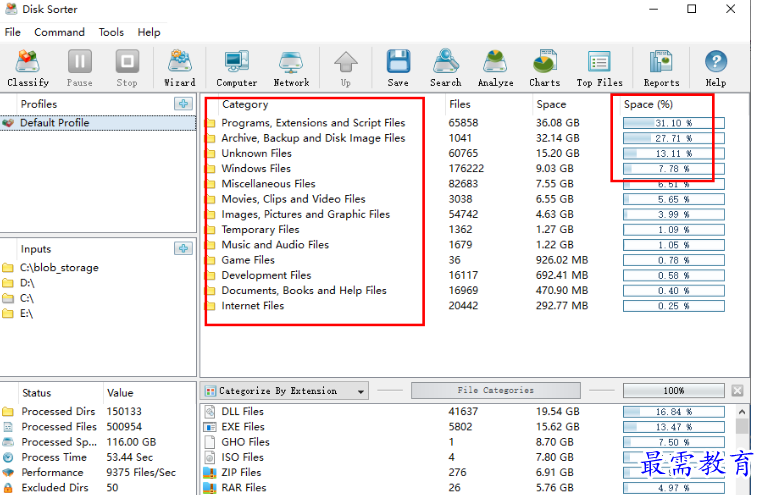Screen dimensions: 762x495
Task: Open the Categorize By Extension dropdown
Action: click(284, 391)
